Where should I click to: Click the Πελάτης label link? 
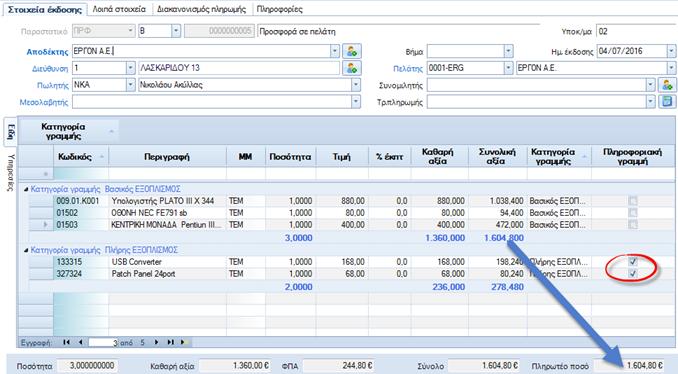pos(407,69)
